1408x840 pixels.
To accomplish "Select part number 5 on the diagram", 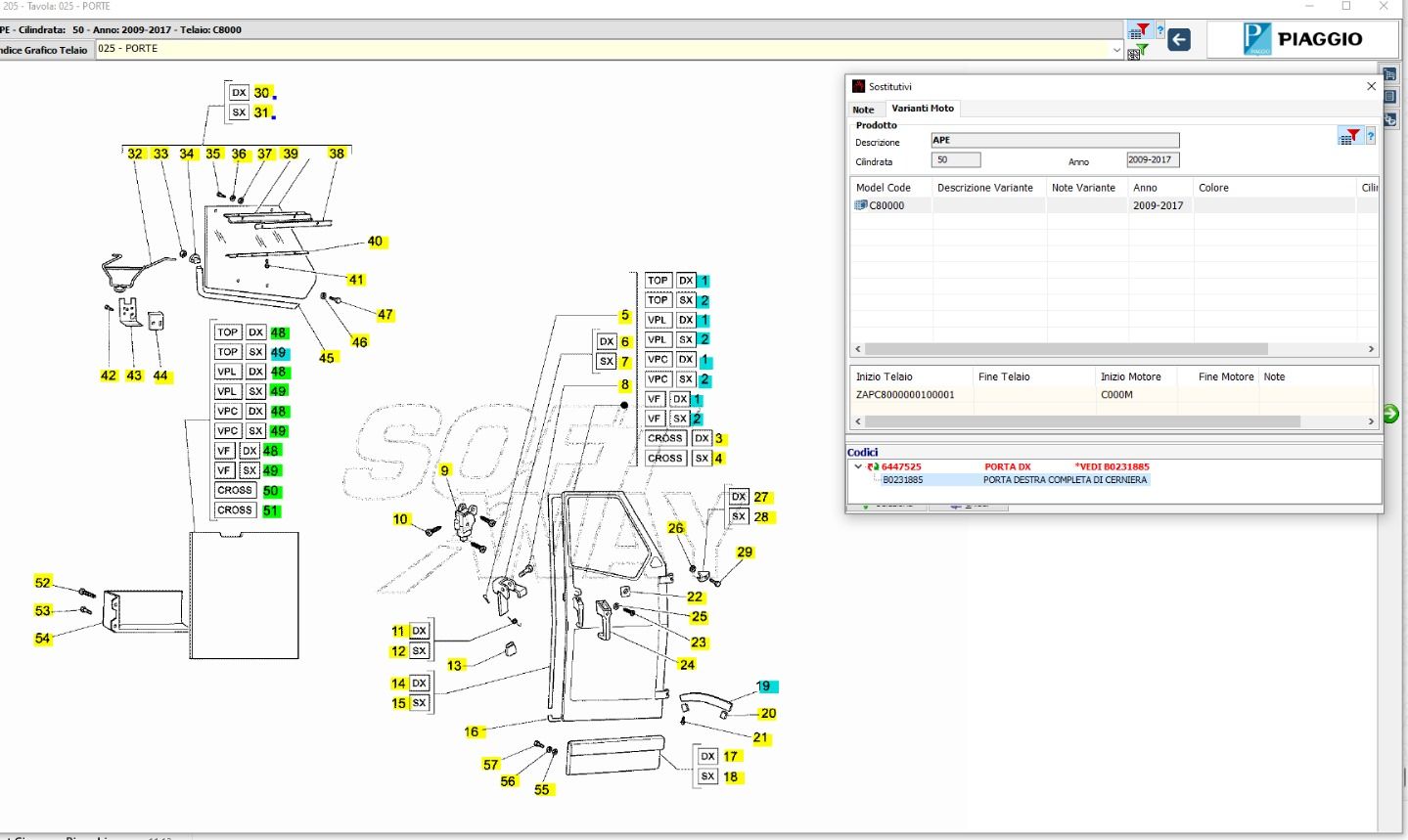I will [x=625, y=316].
